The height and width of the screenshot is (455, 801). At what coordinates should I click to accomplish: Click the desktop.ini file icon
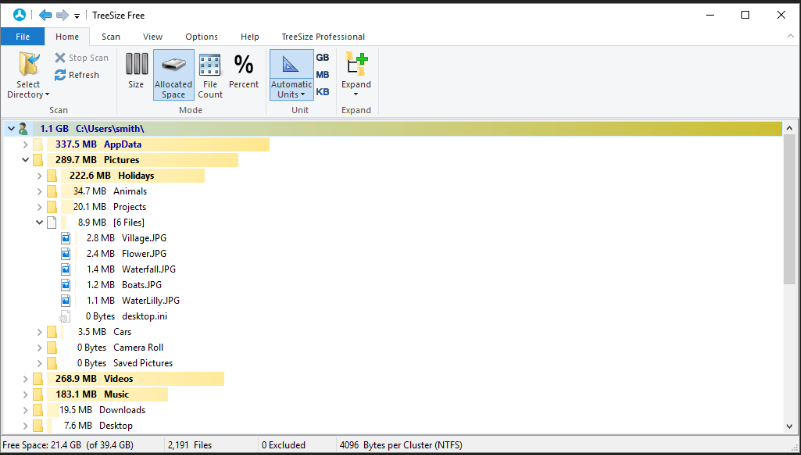click(x=65, y=317)
